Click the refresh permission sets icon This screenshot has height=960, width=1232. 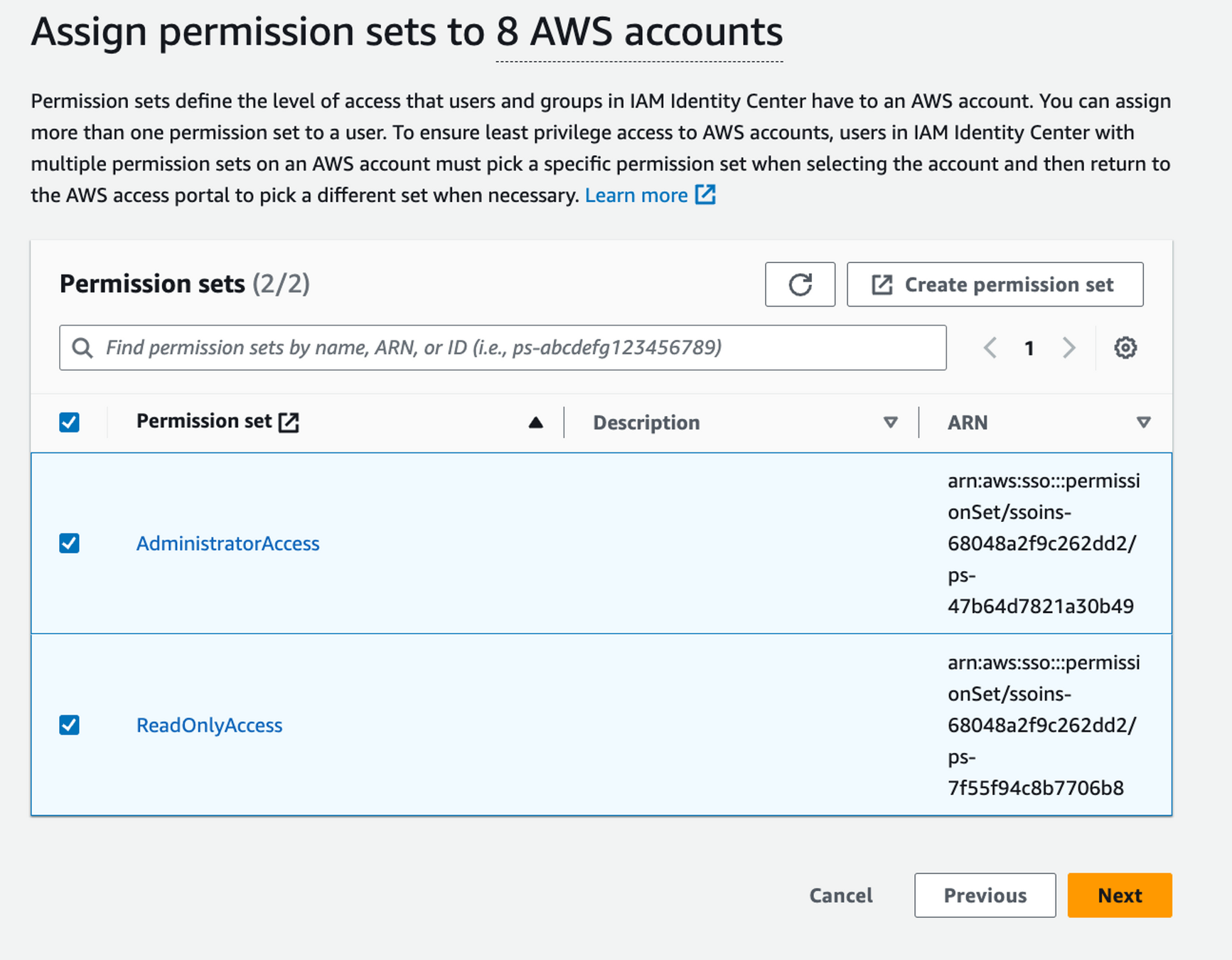[x=800, y=284]
